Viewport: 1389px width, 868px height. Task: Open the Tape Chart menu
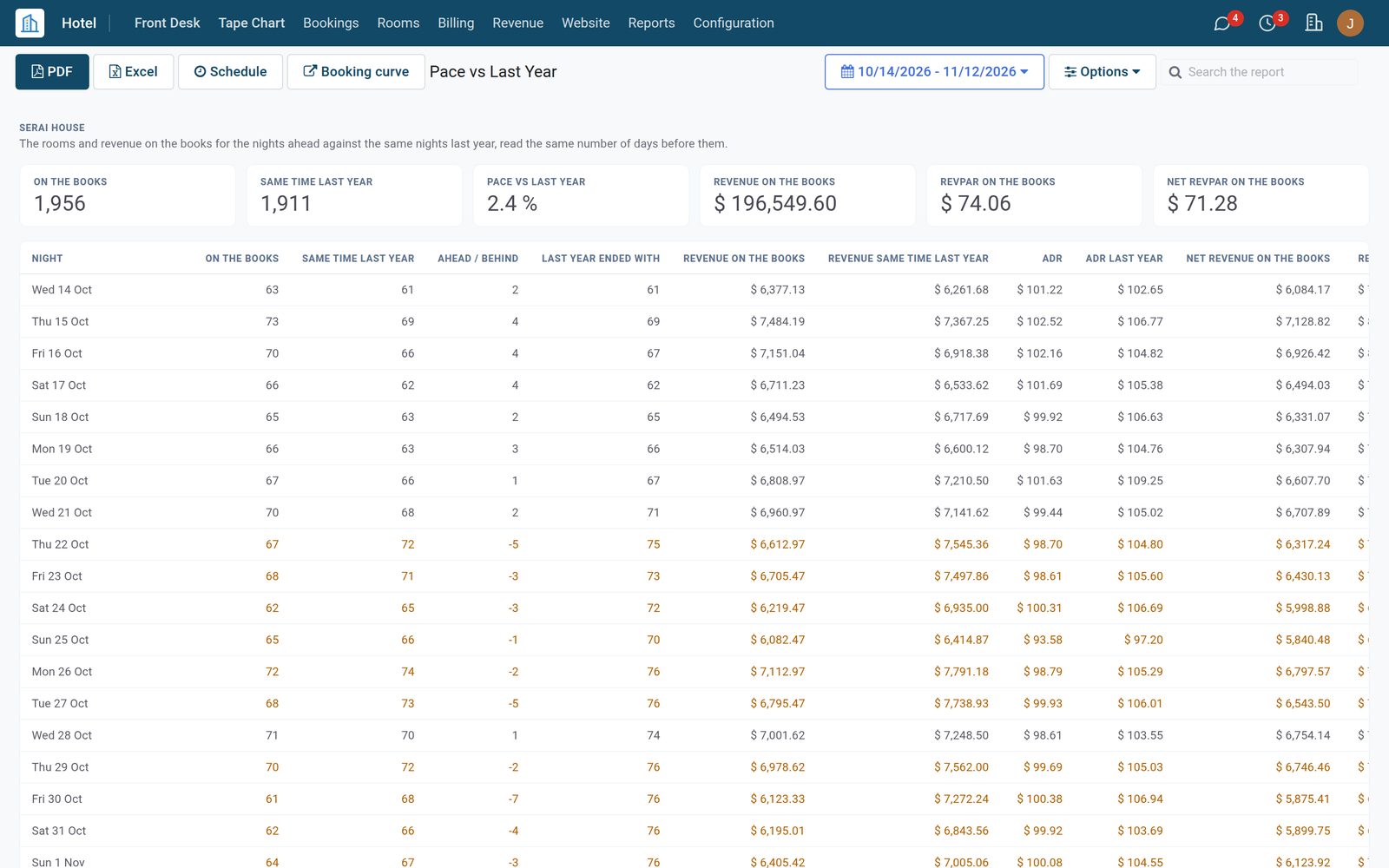pos(251,23)
